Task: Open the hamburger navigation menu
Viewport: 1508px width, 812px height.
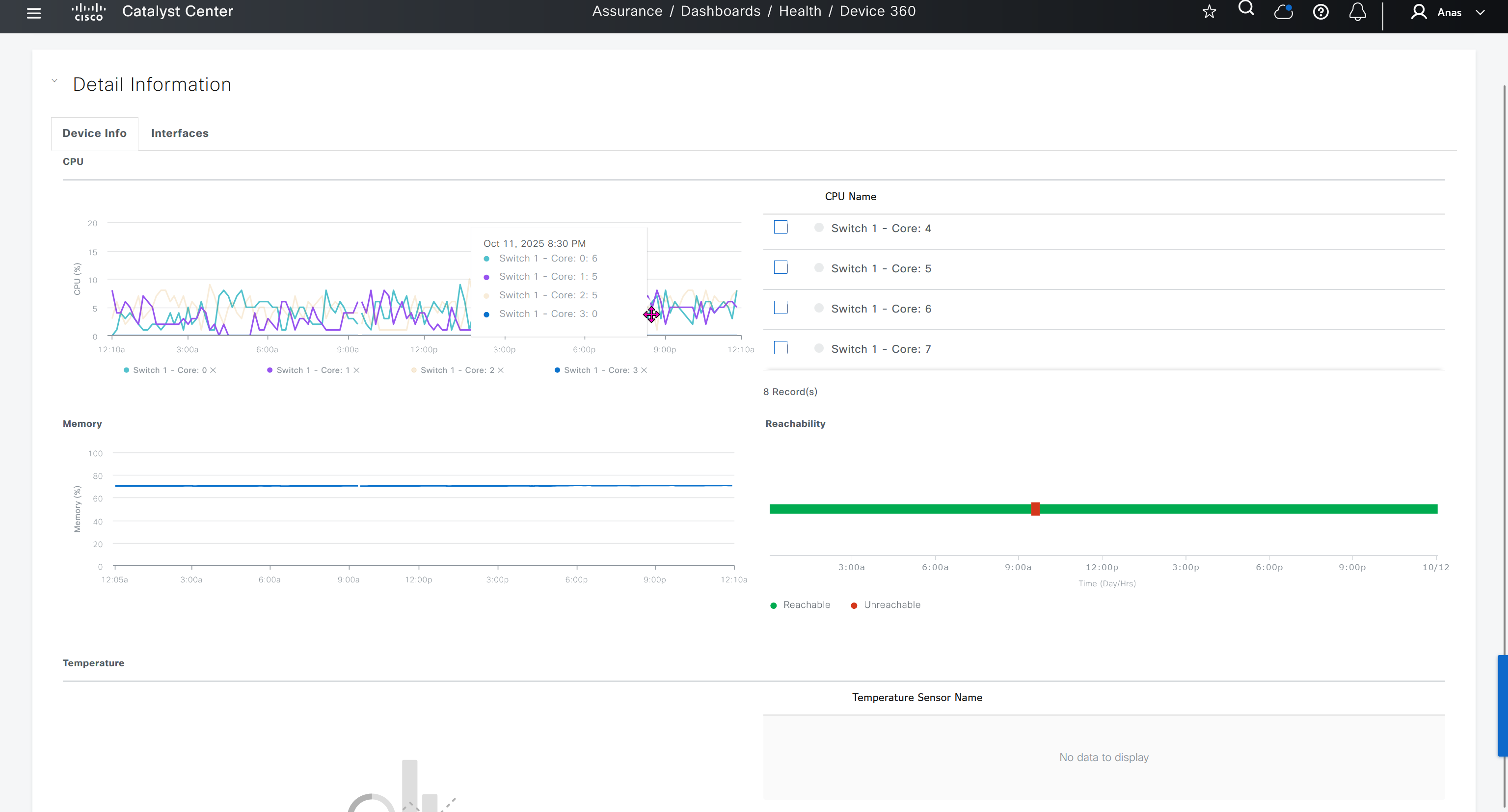Action: (34, 13)
